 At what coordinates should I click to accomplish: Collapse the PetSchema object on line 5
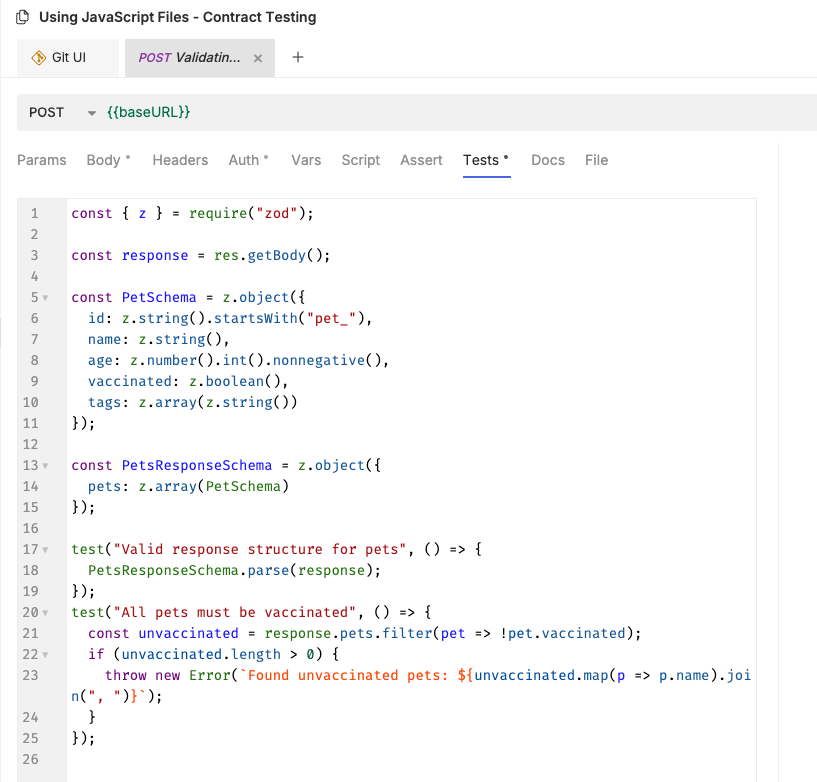(46, 297)
